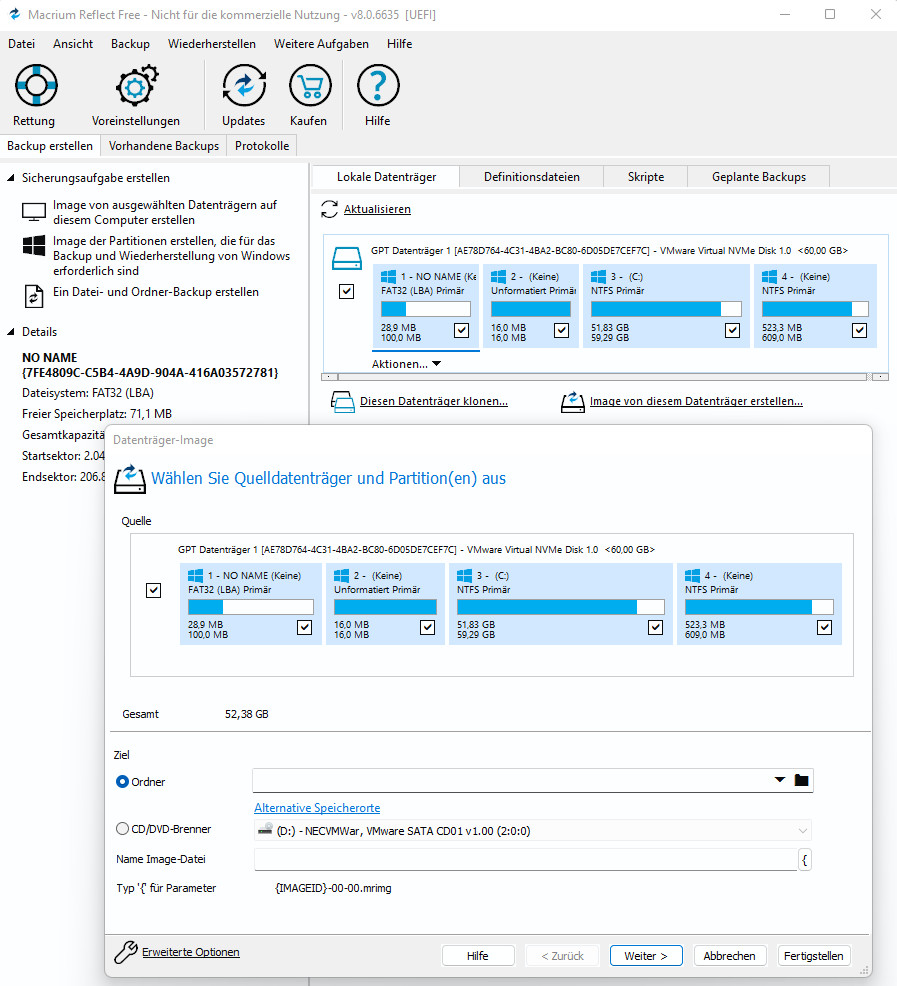Collapse the Sicherungsaufgabe erstellen section
The image size is (897, 986).
tap(12, 178)
